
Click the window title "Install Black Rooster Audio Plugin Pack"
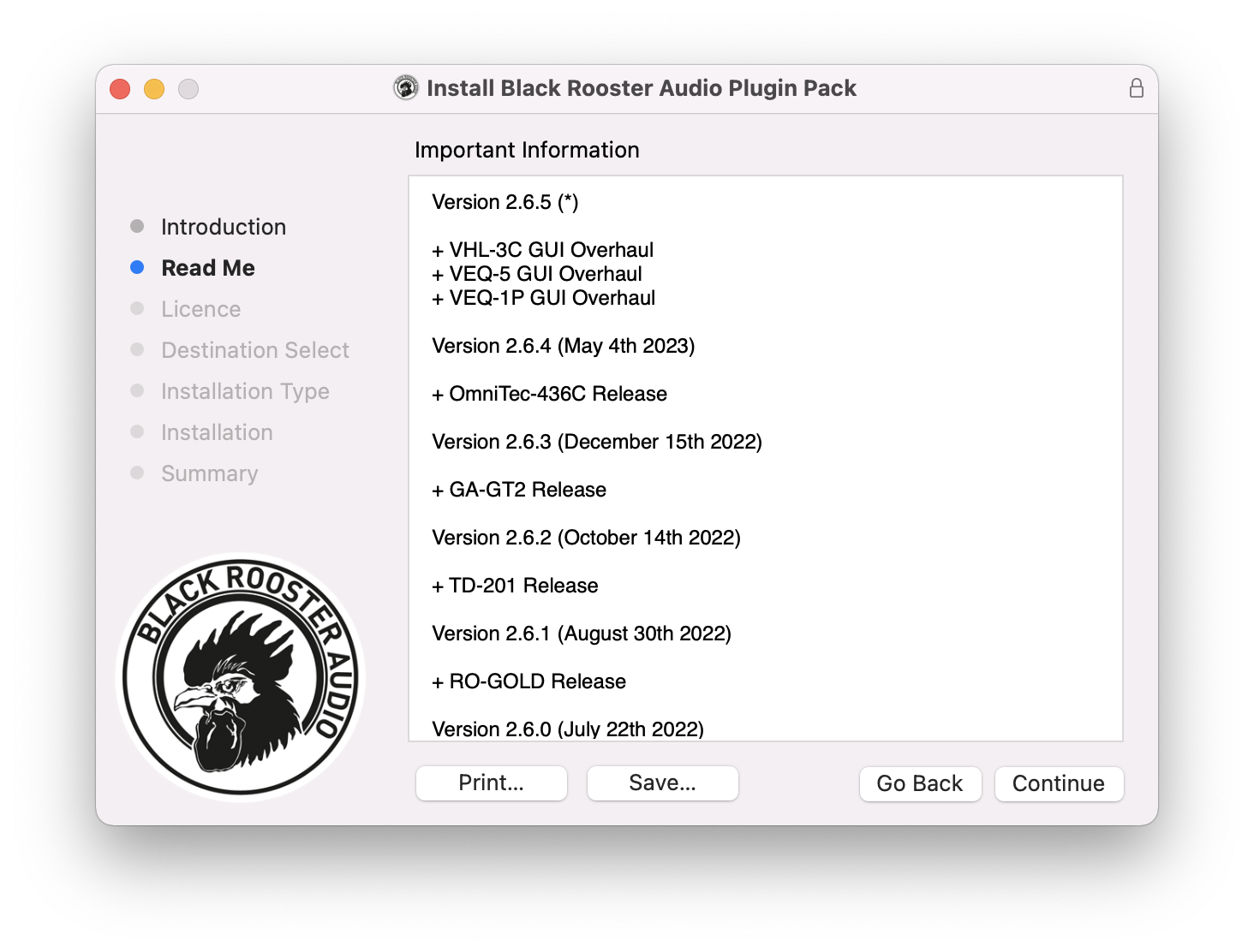pyautogui.click(x=642, y=88)
